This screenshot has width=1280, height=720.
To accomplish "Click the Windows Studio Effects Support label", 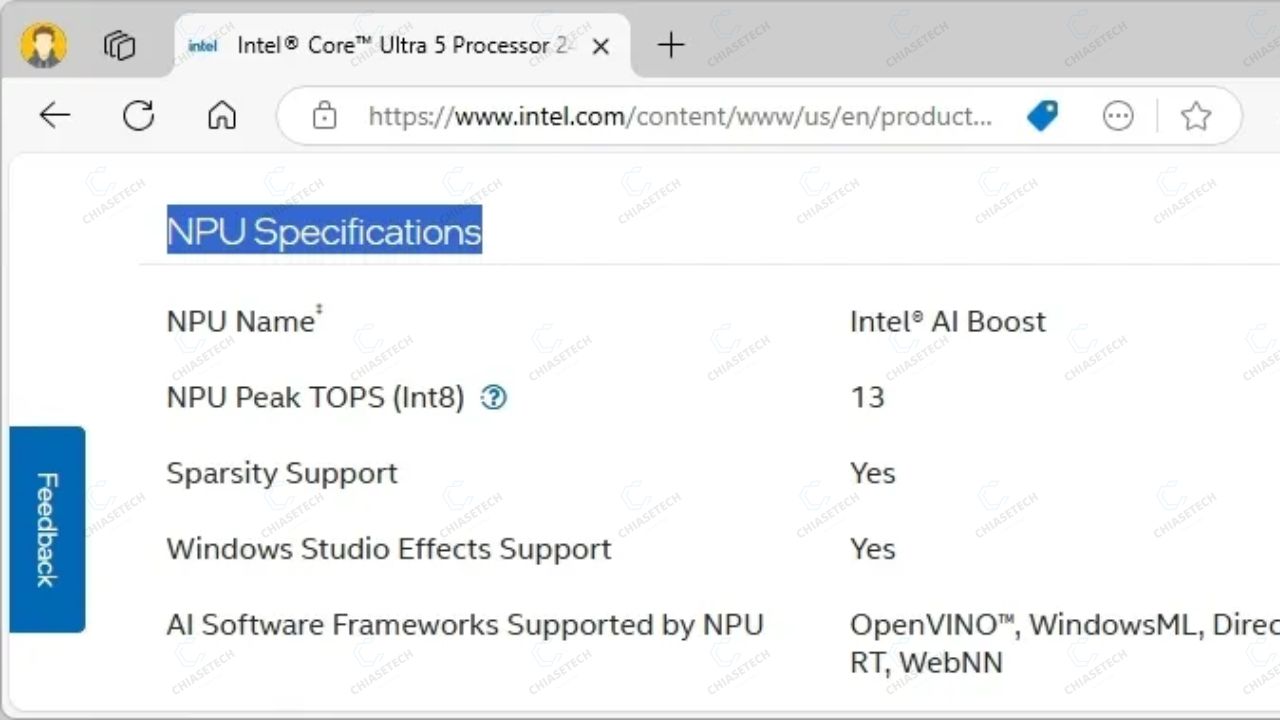I will [x=388, y=549].
